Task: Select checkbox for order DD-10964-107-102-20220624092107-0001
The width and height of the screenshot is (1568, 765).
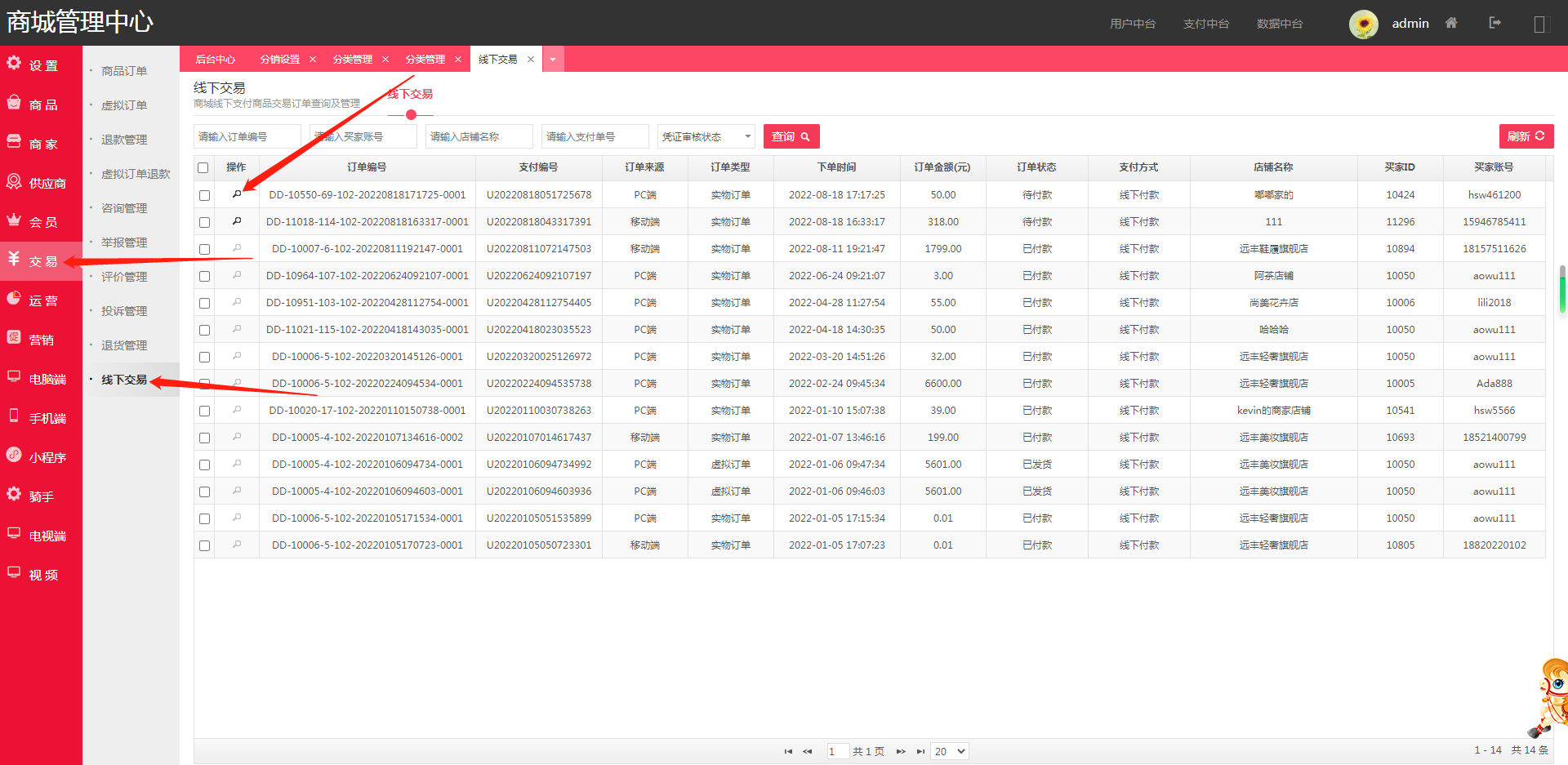Action: click(204, 277)
